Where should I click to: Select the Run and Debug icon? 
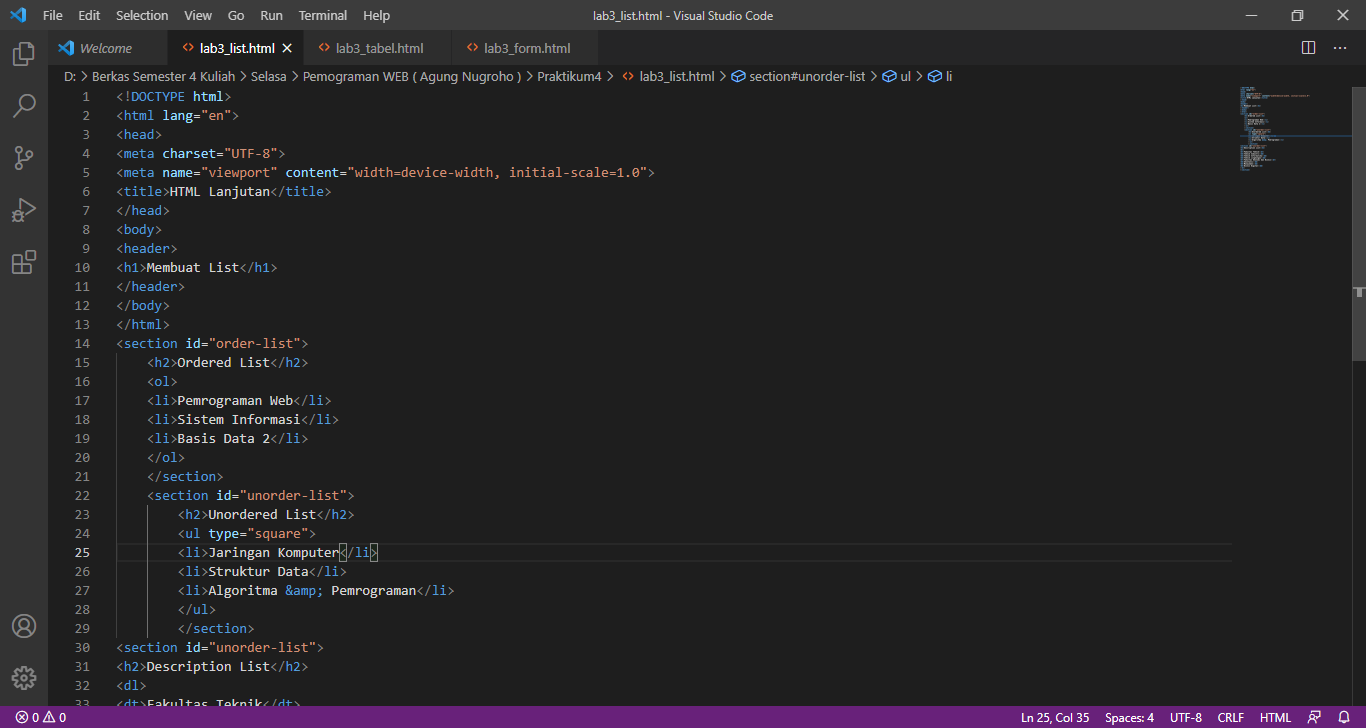tap(24, 210)
